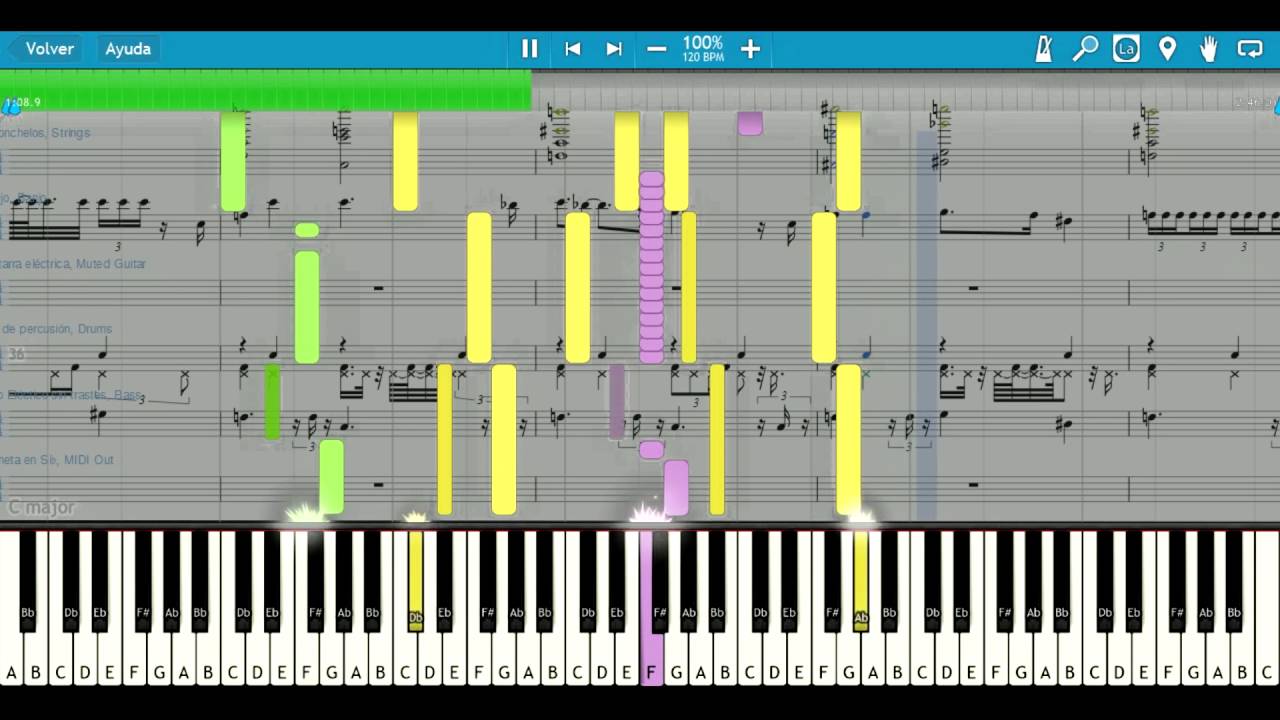
Task: Add a bookmark with the pin icon
Action: pyautogui.click(x=1167, y=48)
